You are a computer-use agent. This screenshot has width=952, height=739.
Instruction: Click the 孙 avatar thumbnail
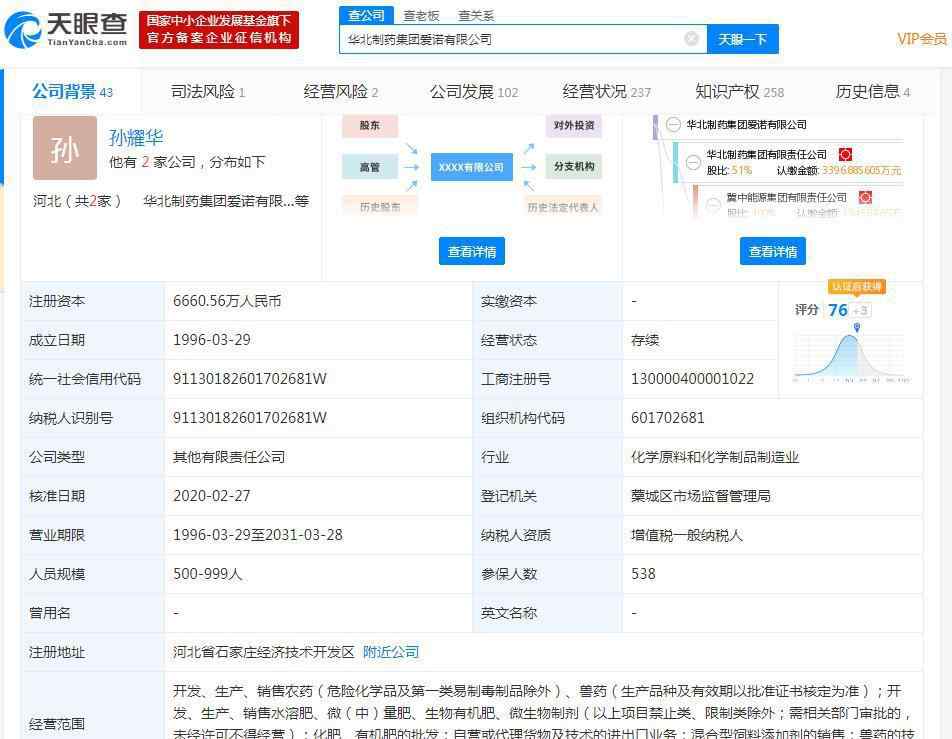click(65, 148)
